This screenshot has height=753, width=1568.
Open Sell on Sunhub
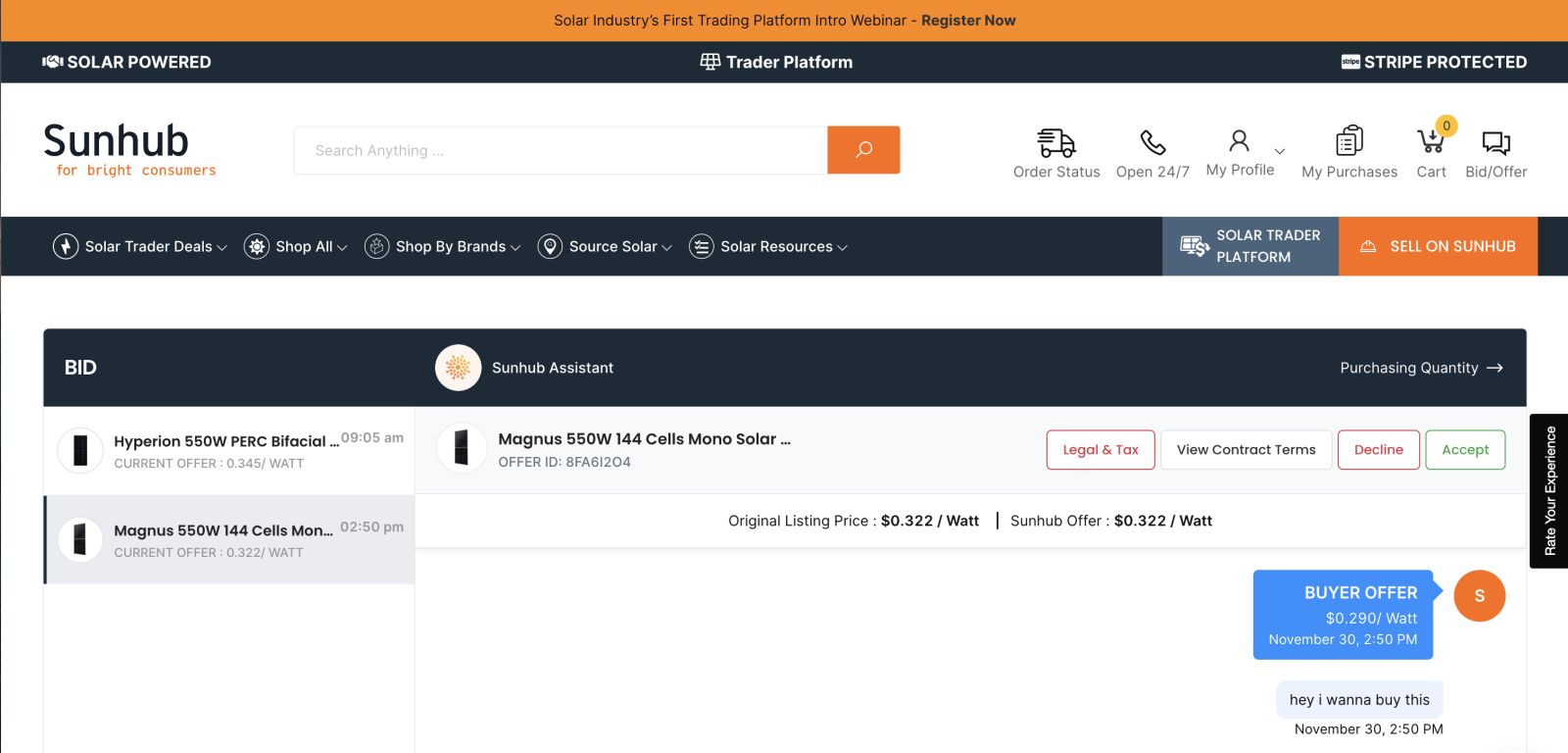1438,246
